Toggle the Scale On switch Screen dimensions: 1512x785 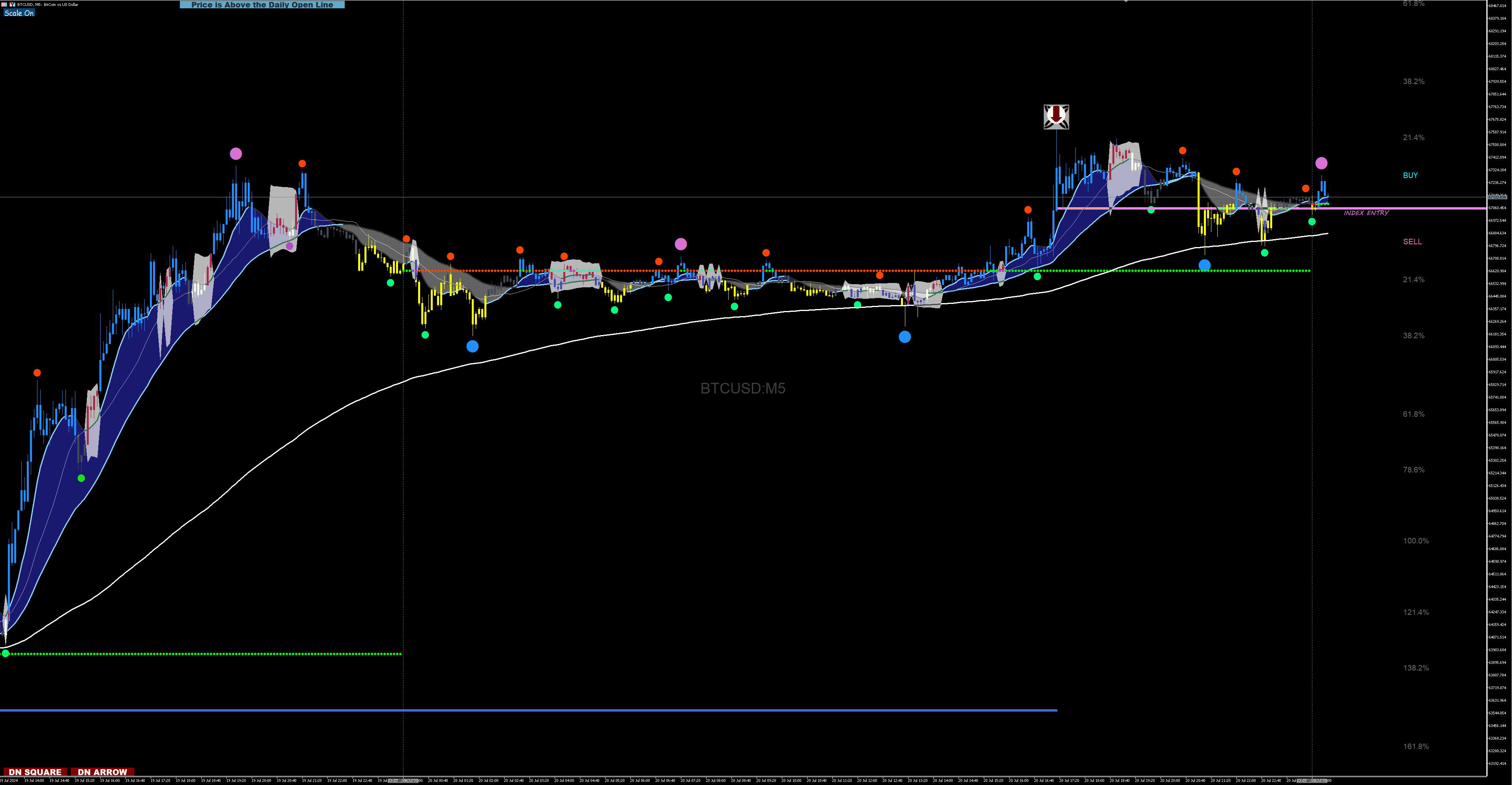click(x=19, y=13)
